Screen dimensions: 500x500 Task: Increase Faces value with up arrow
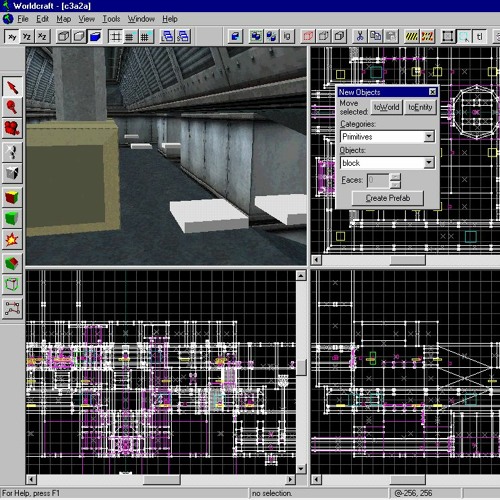coord(395,177)
